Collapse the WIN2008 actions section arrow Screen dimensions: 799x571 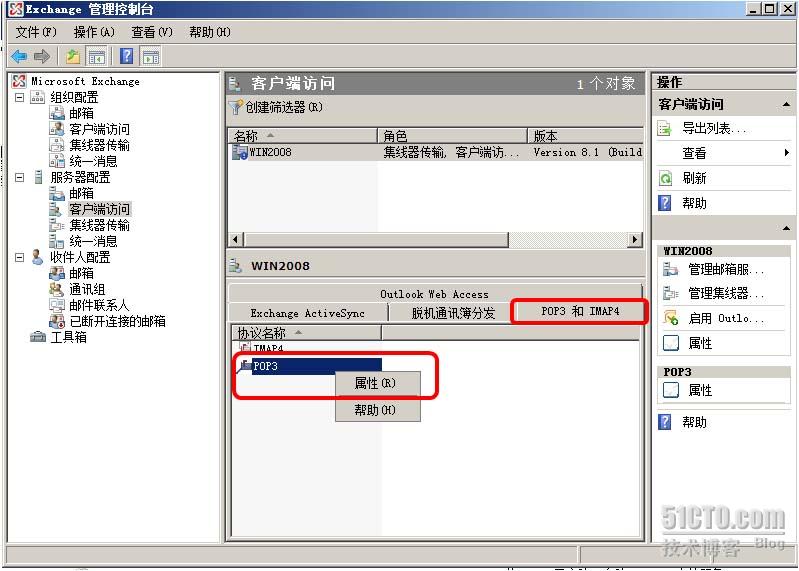point(786,228)
